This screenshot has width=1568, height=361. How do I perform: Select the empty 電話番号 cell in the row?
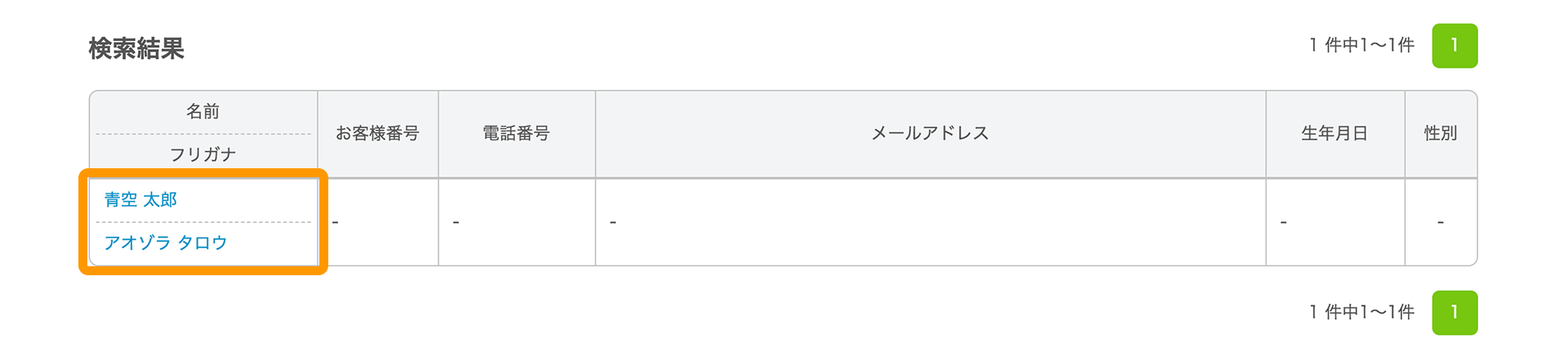pyautogui.click(x=517, y=222)
